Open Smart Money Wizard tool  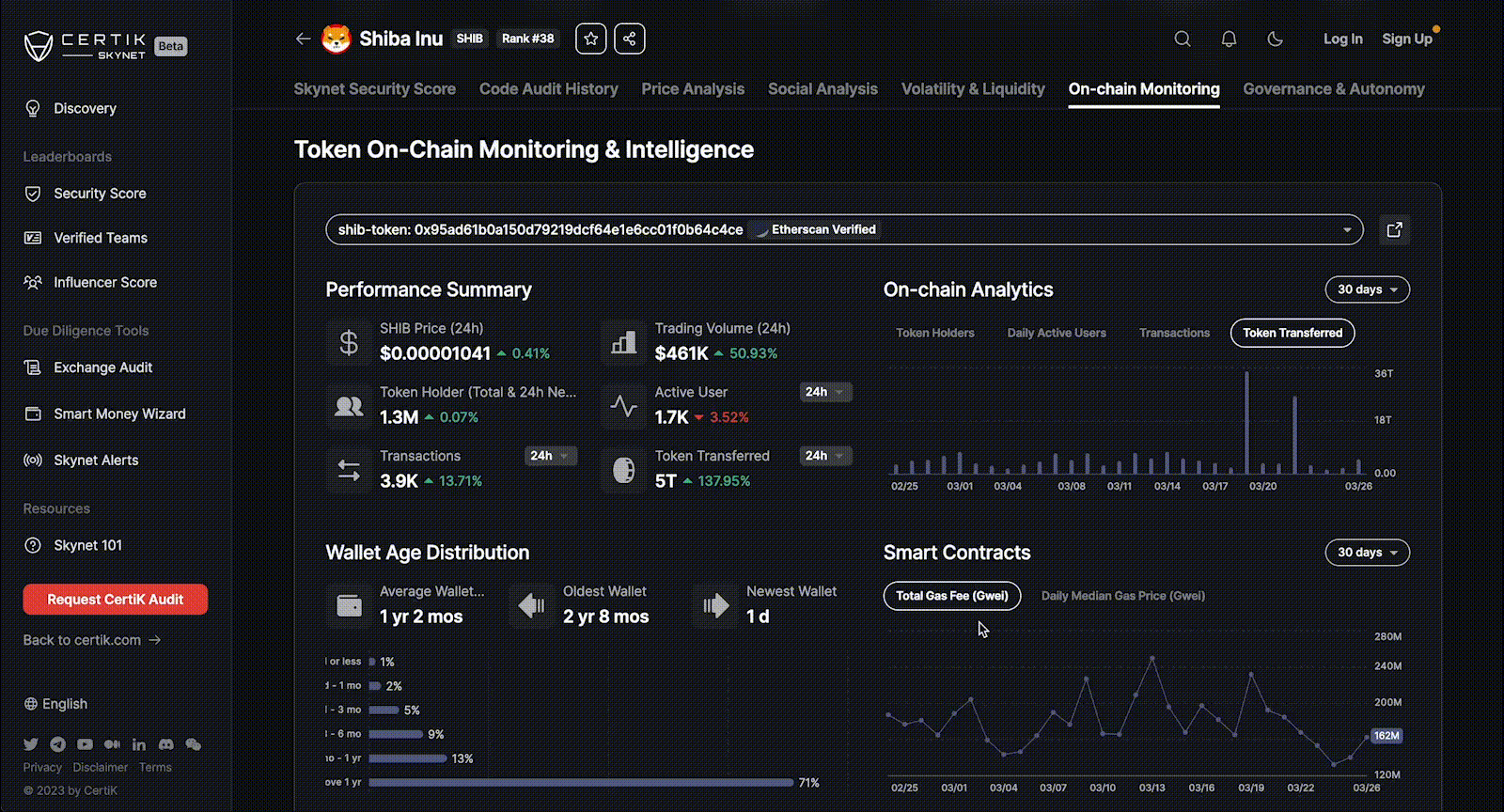coord(105,414)
